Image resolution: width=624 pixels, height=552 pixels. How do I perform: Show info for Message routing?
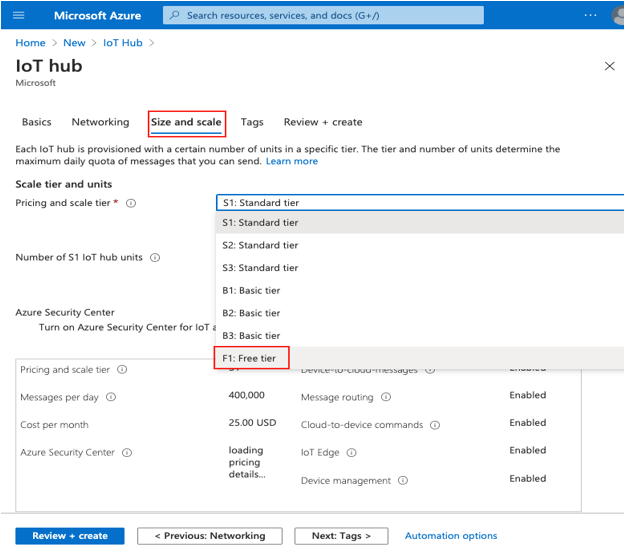pyautogui.click(x=386, y=397)
